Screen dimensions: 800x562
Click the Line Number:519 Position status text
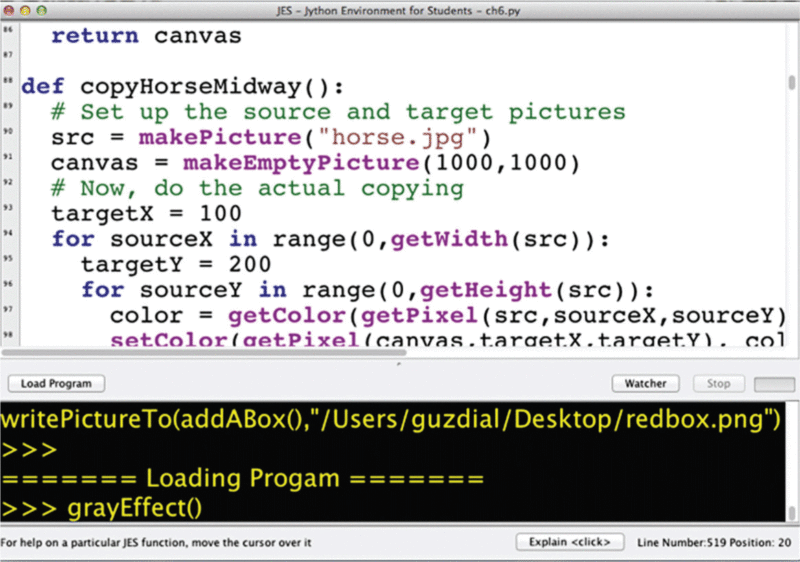click(x=714, y=543)
